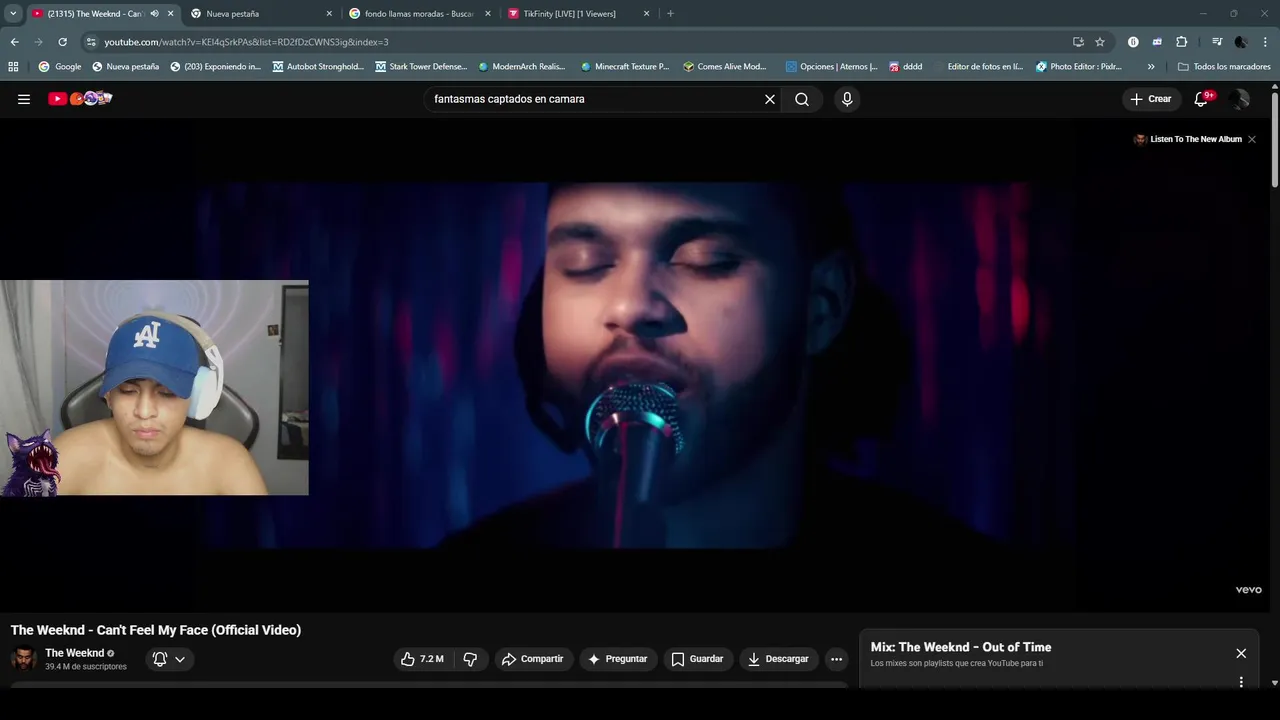Open the Photo Editor Pixlr bookmark
1280x720 pixels.
tap(1079, 67)
